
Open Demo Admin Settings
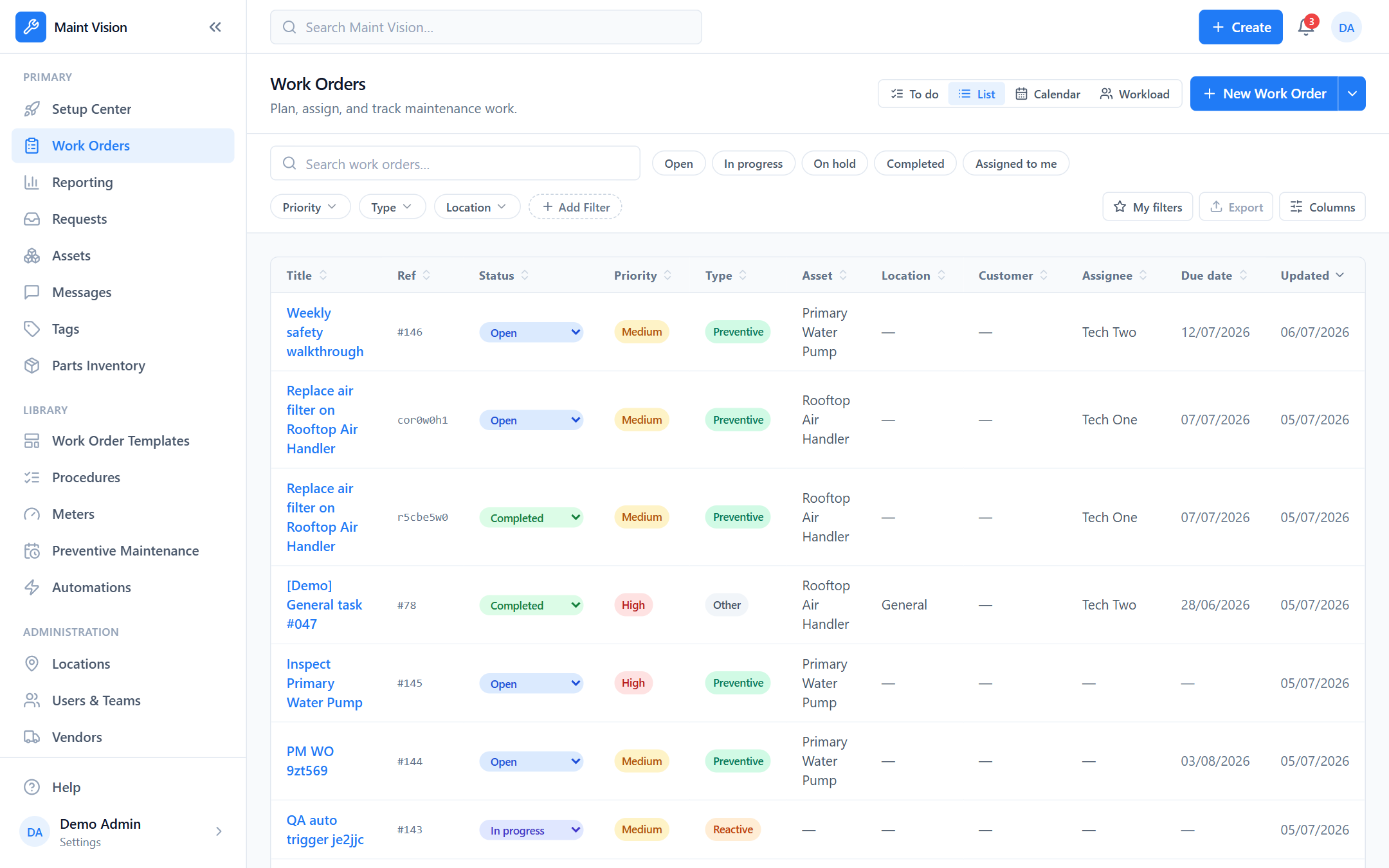(x=123, y=832)
